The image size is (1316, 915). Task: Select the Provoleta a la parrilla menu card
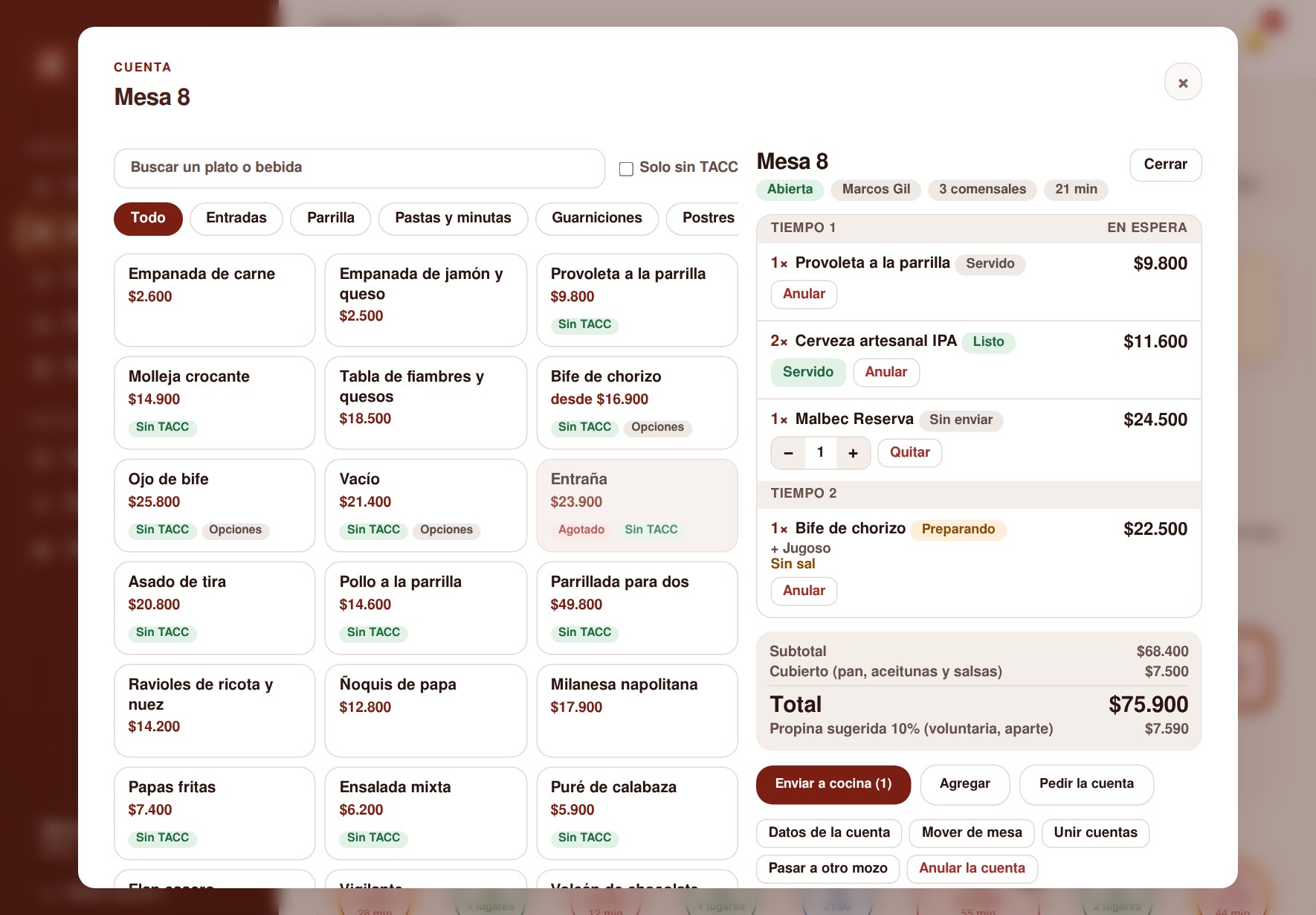pyautogui.click(x=637, y=301)
